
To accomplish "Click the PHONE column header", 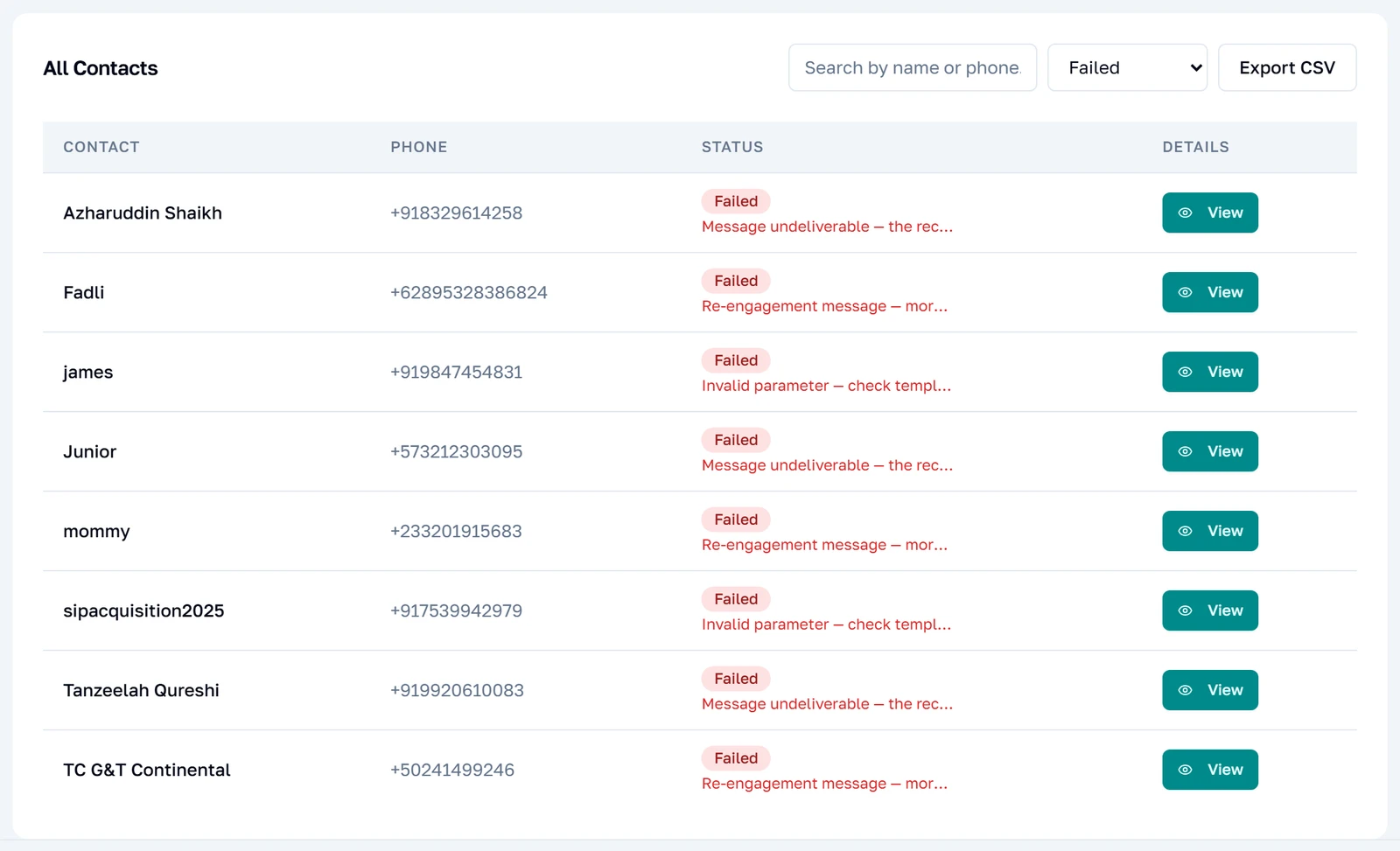I will 419,147.
